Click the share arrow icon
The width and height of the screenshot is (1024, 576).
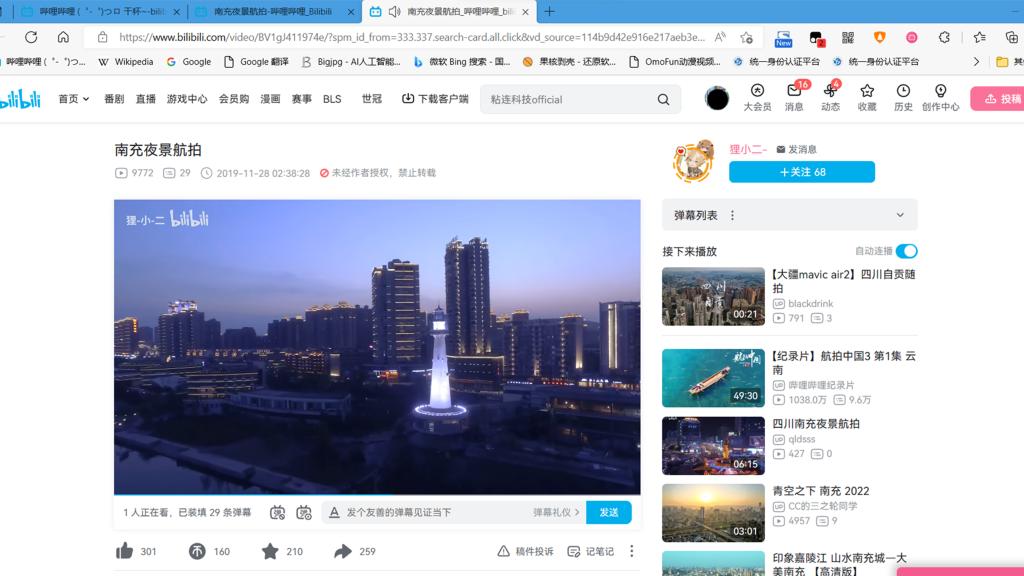[x=343, y=551]
